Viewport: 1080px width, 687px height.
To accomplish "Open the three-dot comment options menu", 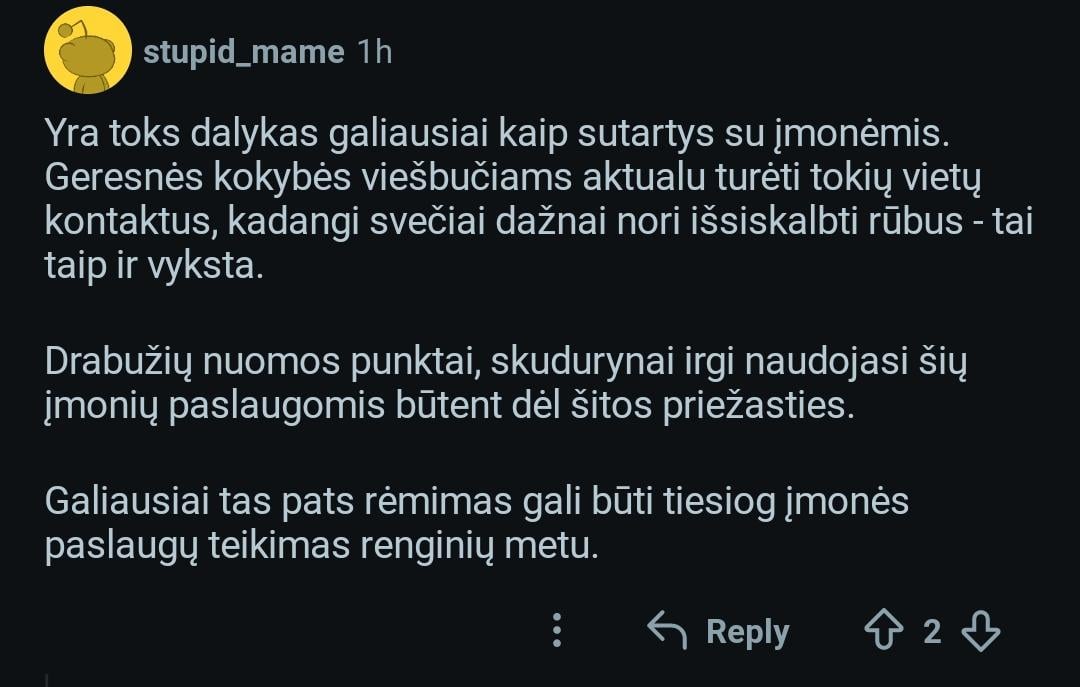I will point(558,631).
